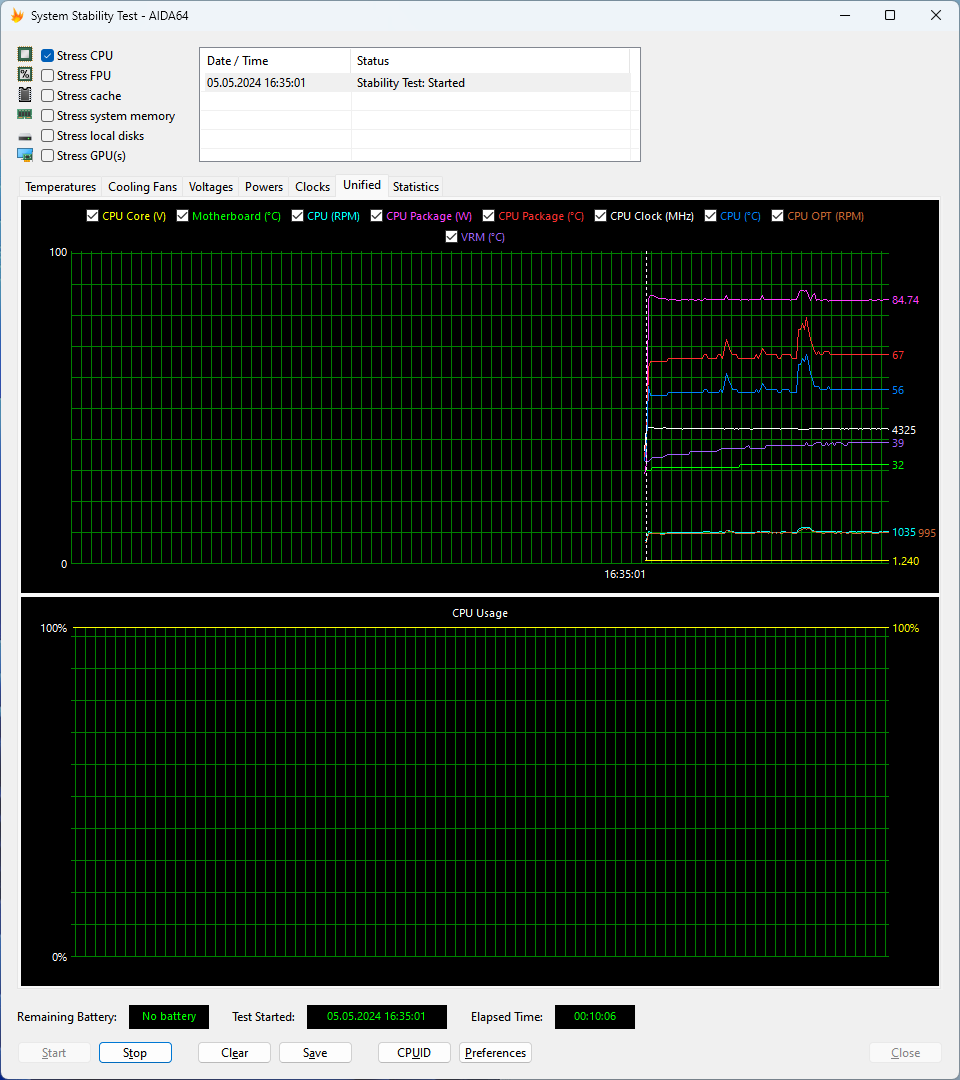Click the CPU chip icon beside Stress CPU
Screen dimensions: 960x1080
pyautogui.click(x=25, y=54)
